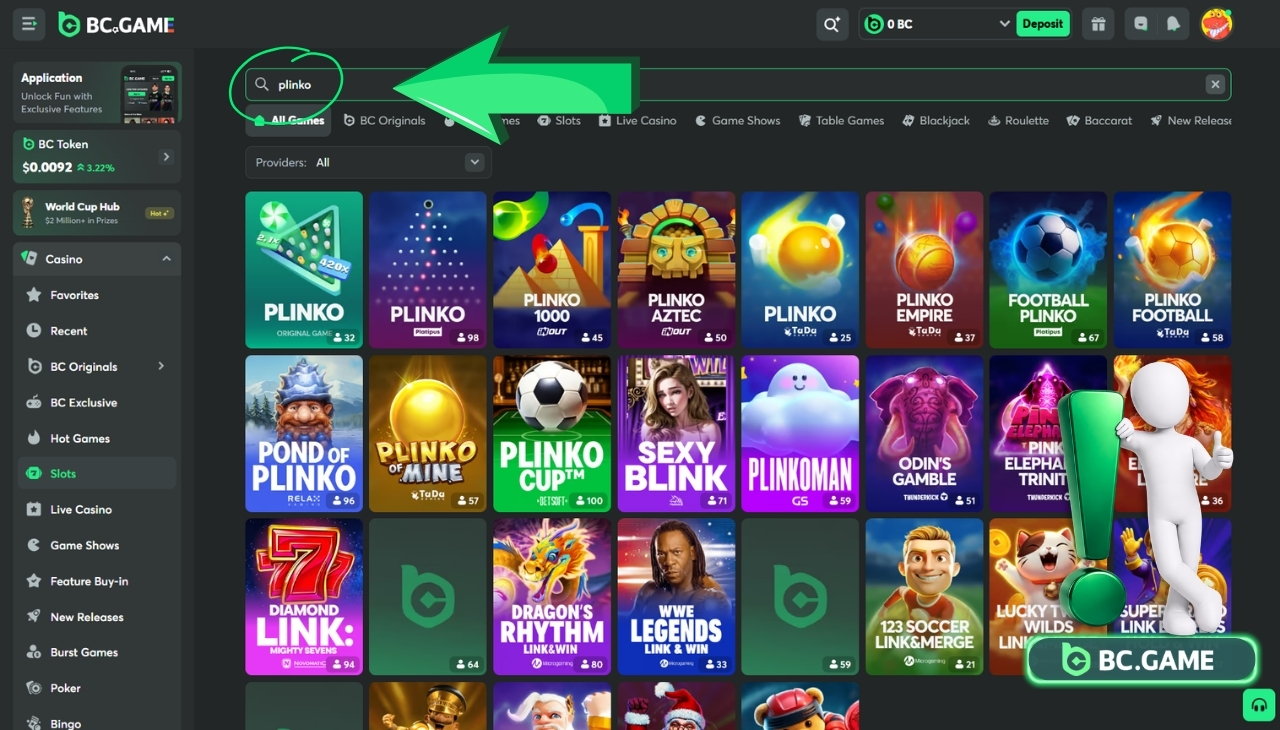Image resolution: width=1280 pixels, height=730 pixels.
Task: Open the gift box rewards icon
Action: tap(1098, 24)
